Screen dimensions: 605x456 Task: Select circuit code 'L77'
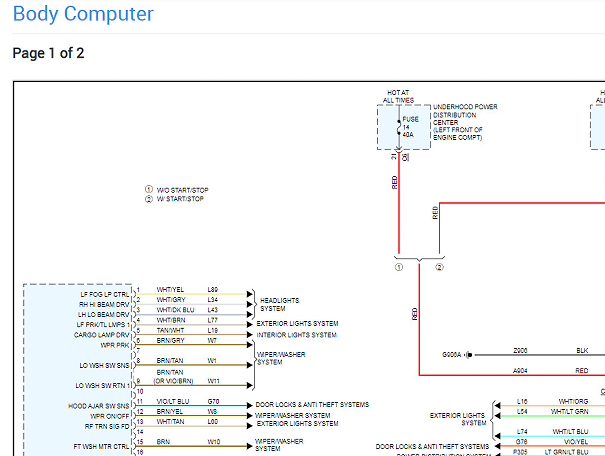pyautogui.click(x=213, y=320)
